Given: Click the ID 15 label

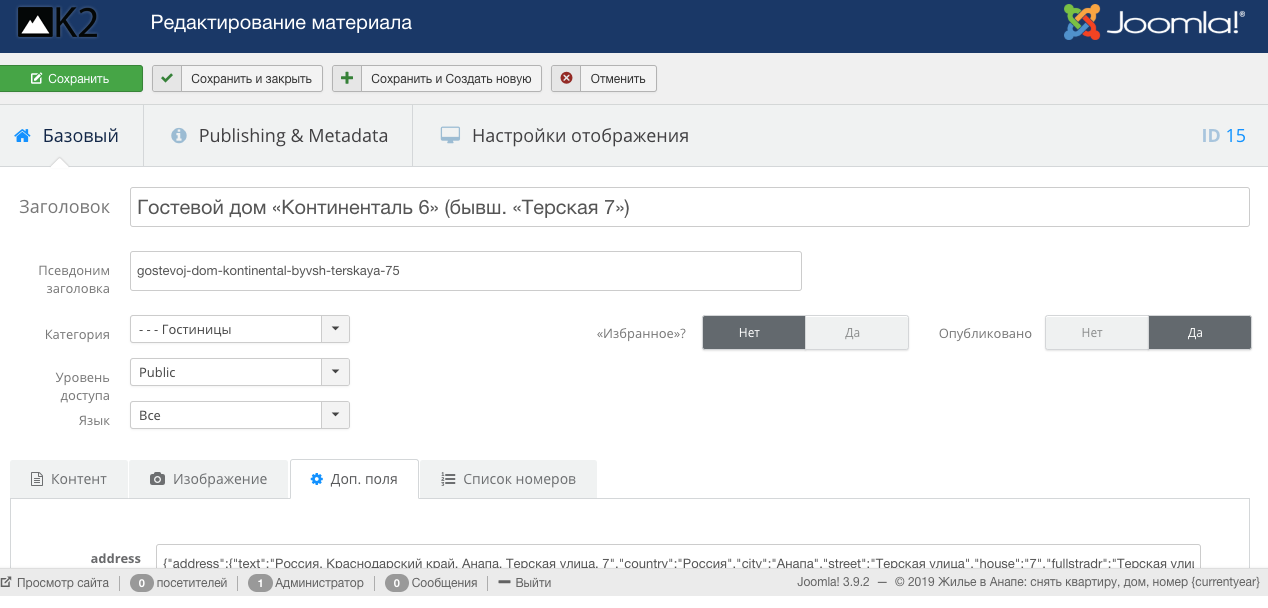Looking at the screenshot, I should (1223, 135).
